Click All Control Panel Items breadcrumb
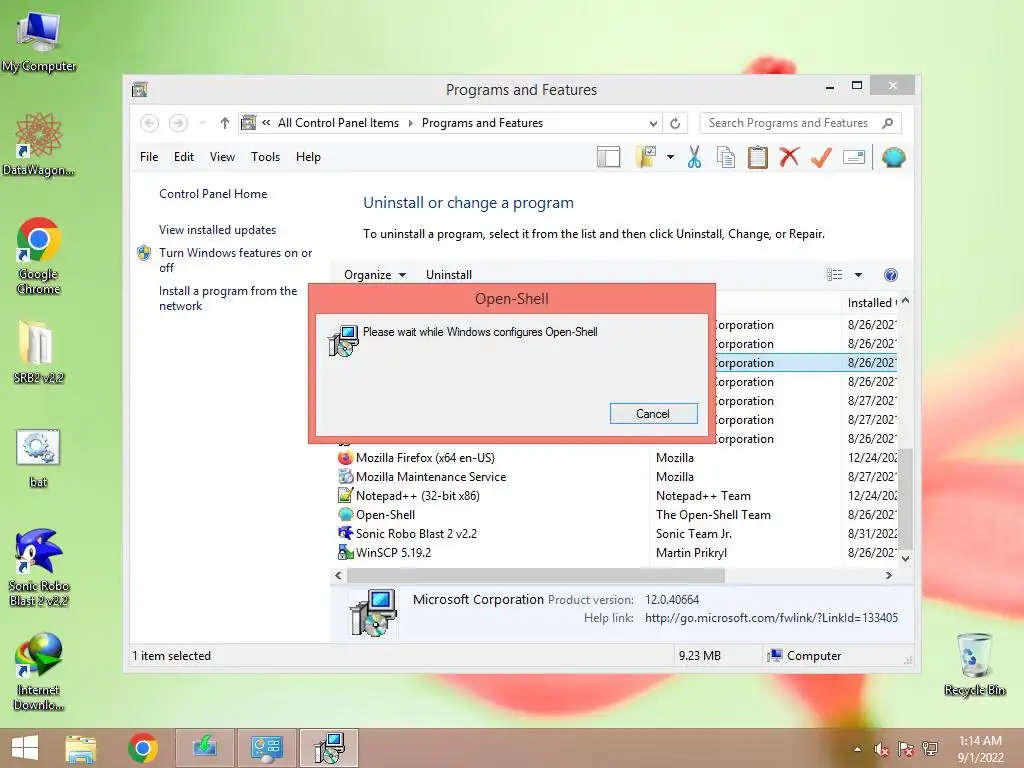 click(x=338, y=123)
